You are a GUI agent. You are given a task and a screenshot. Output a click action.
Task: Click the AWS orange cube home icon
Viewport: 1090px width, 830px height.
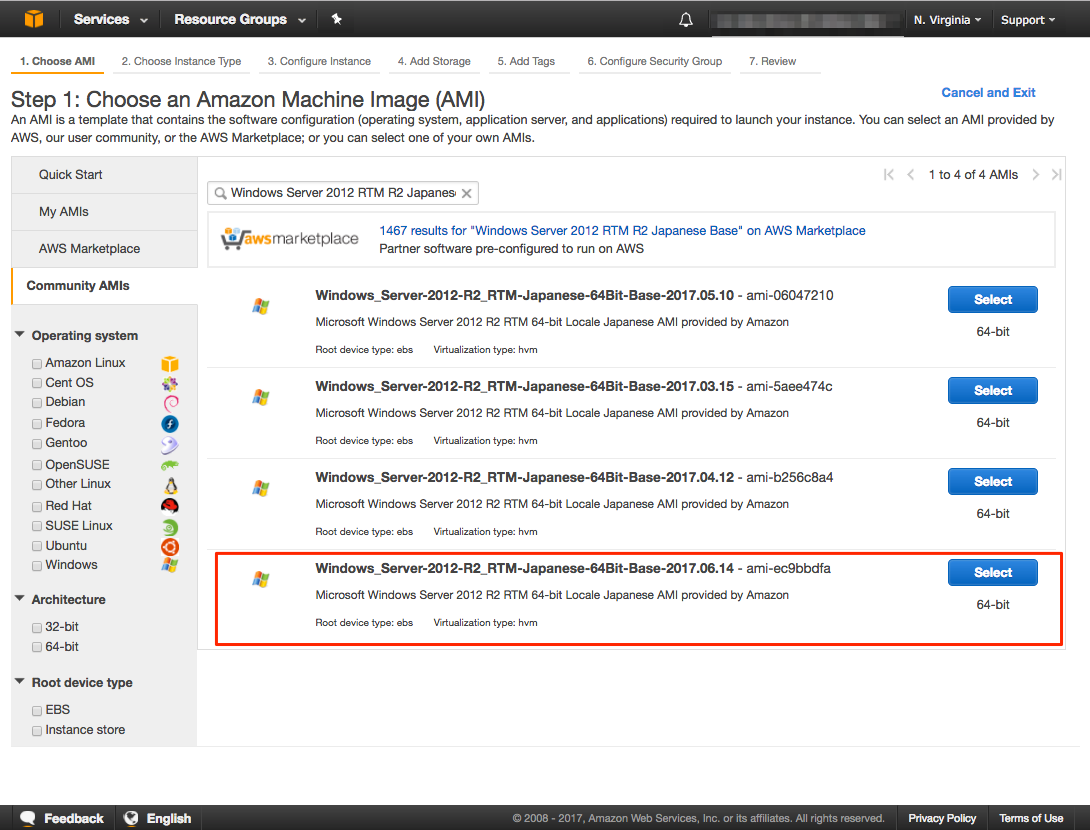coord(34,19)
